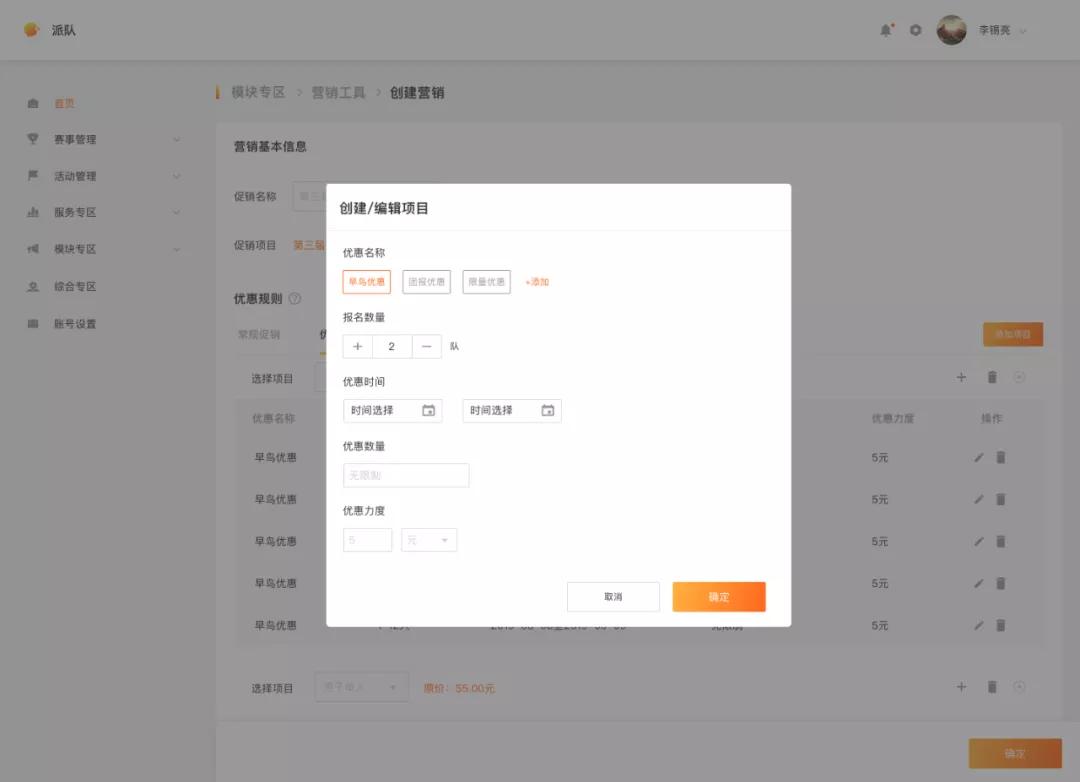Click the plus icon beside the bottom 选择项目 row

[x=961, y=687]
